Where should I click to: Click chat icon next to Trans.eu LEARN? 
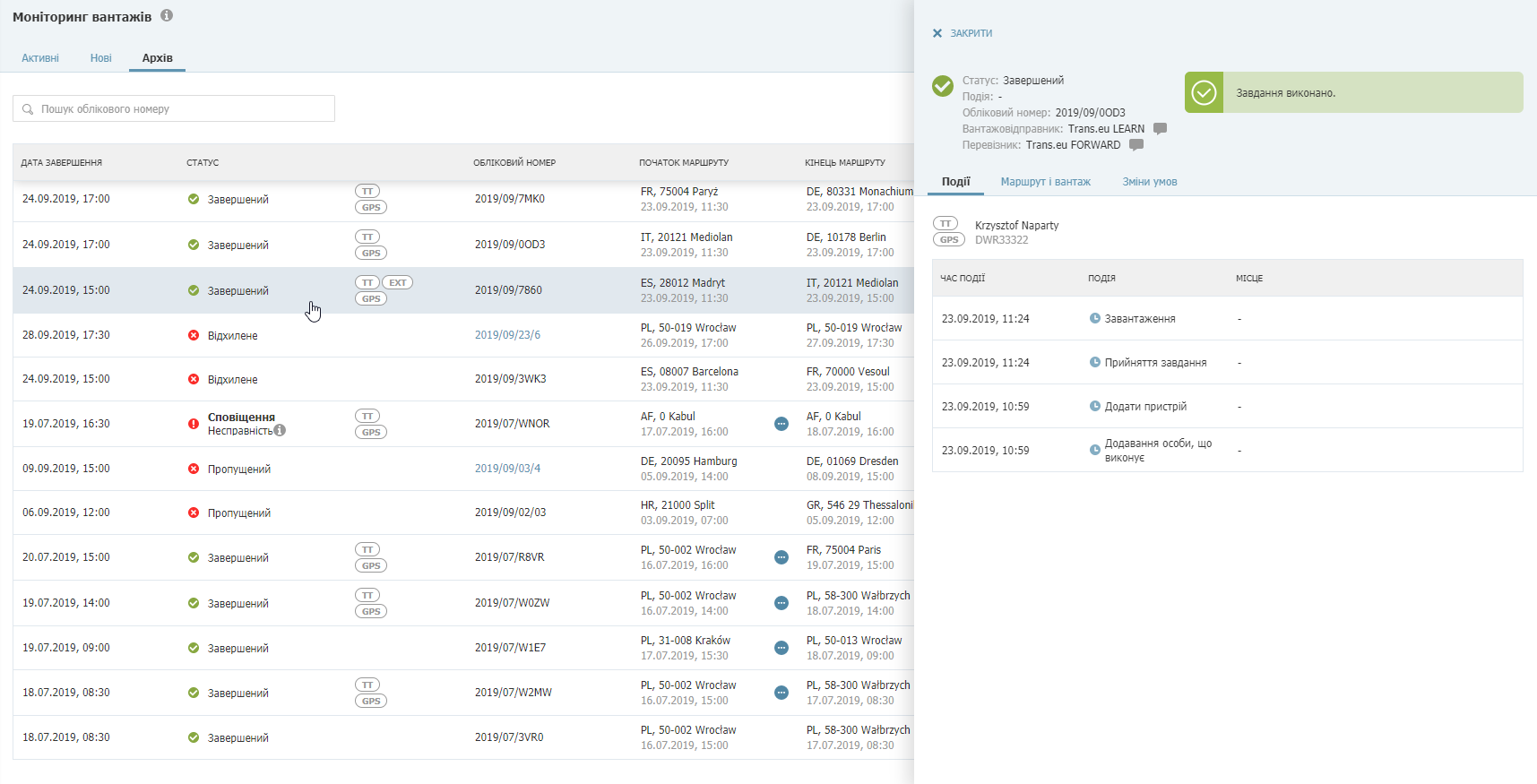1160,128
